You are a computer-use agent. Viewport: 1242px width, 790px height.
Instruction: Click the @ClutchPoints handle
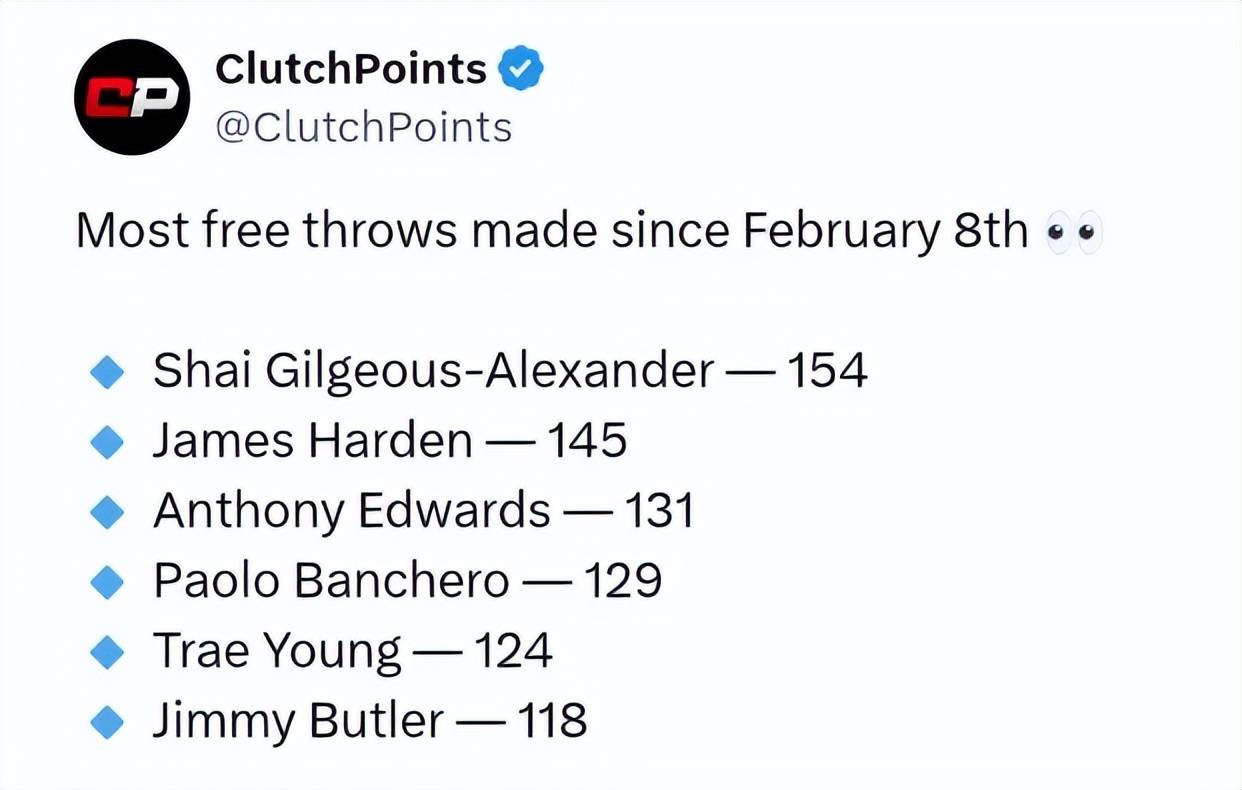(363, 128)
